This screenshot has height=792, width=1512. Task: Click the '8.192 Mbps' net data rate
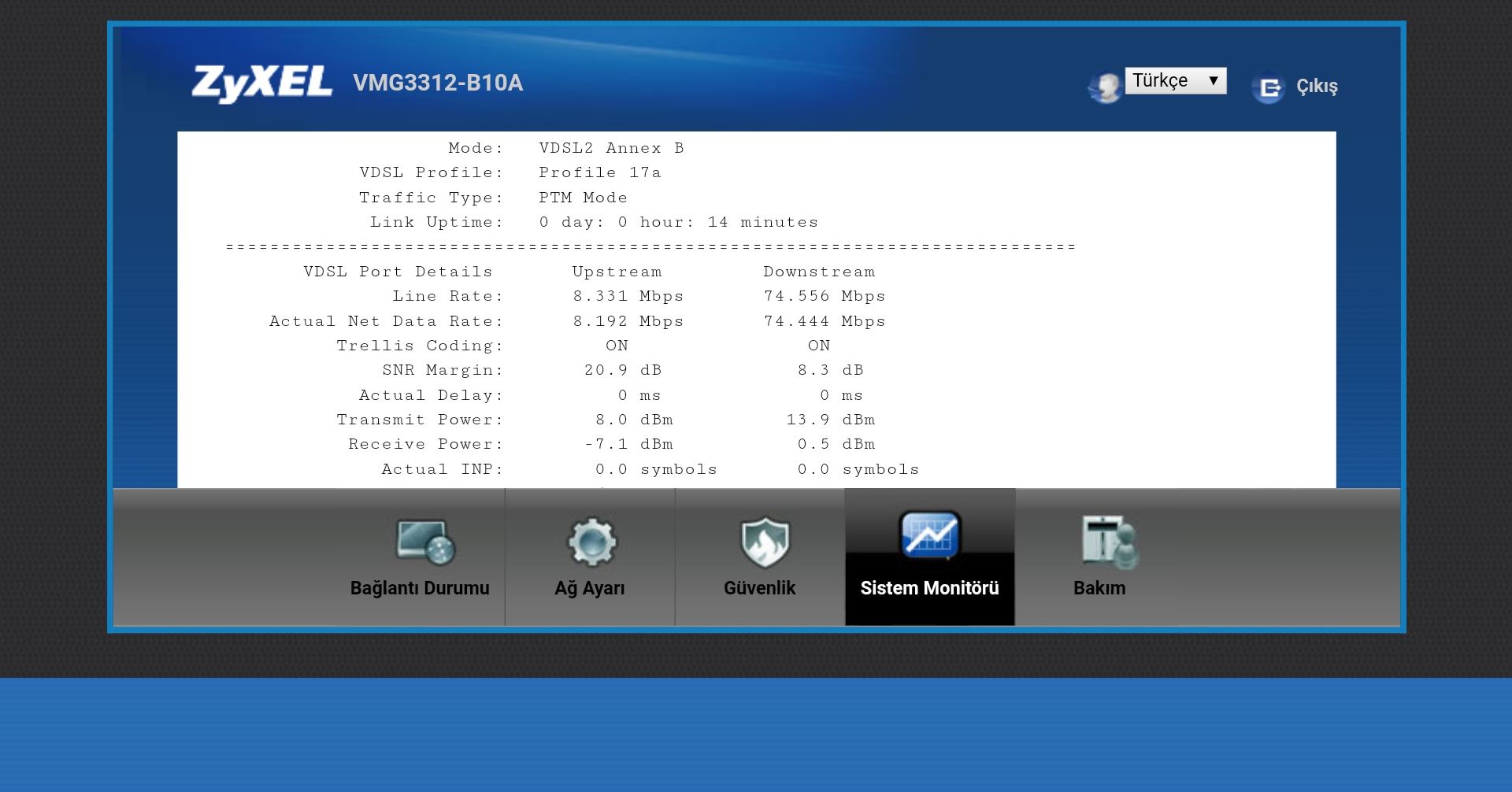click(x=628, y=321)
